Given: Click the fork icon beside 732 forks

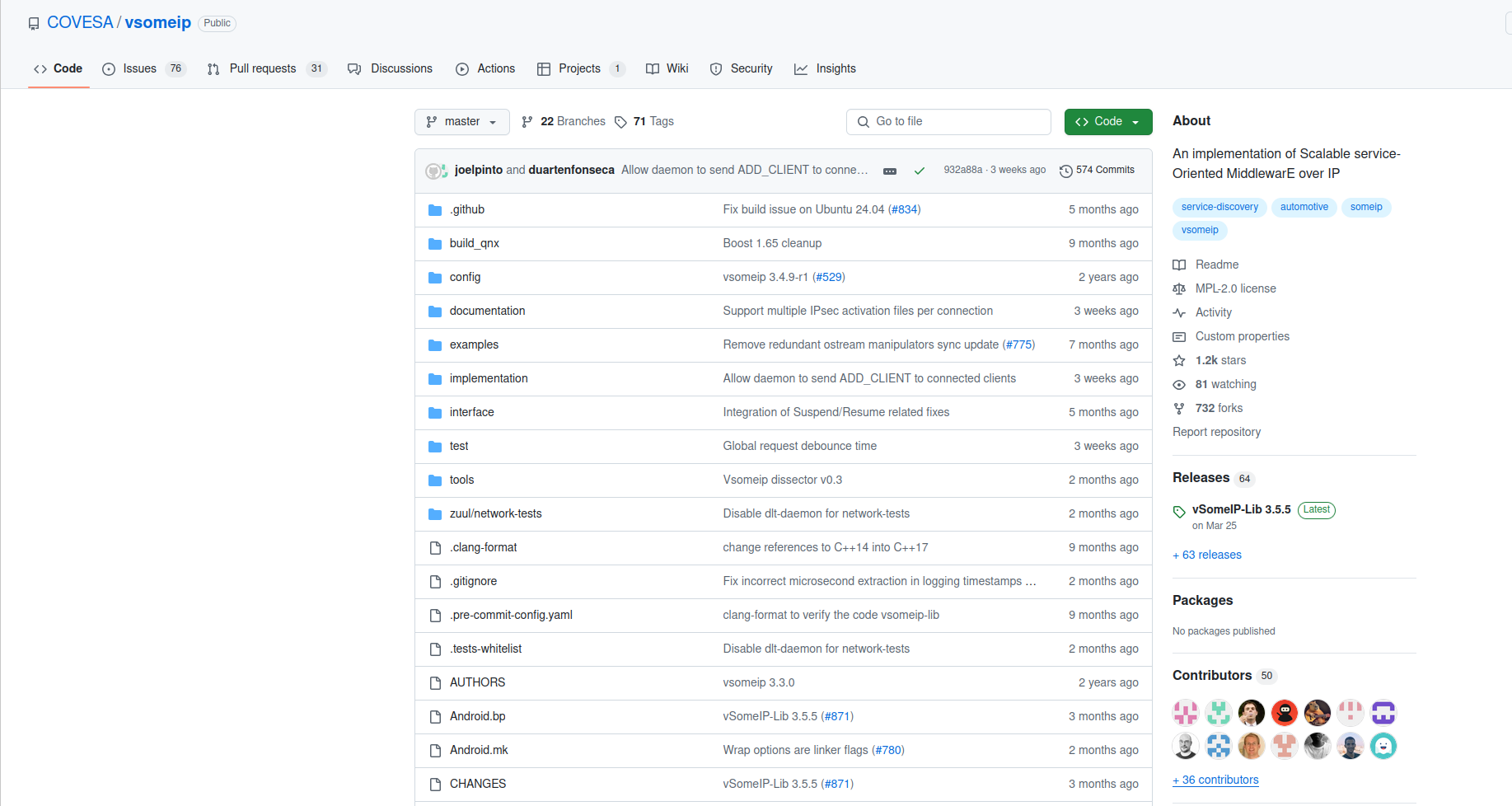Looking at the screenshot, I should [1179, 409].
